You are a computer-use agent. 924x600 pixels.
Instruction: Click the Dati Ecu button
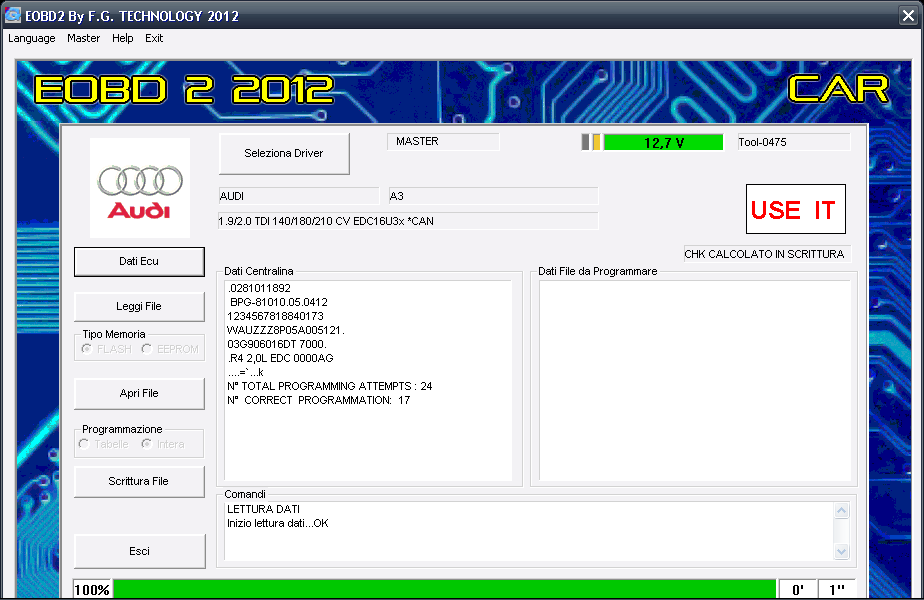139,261
